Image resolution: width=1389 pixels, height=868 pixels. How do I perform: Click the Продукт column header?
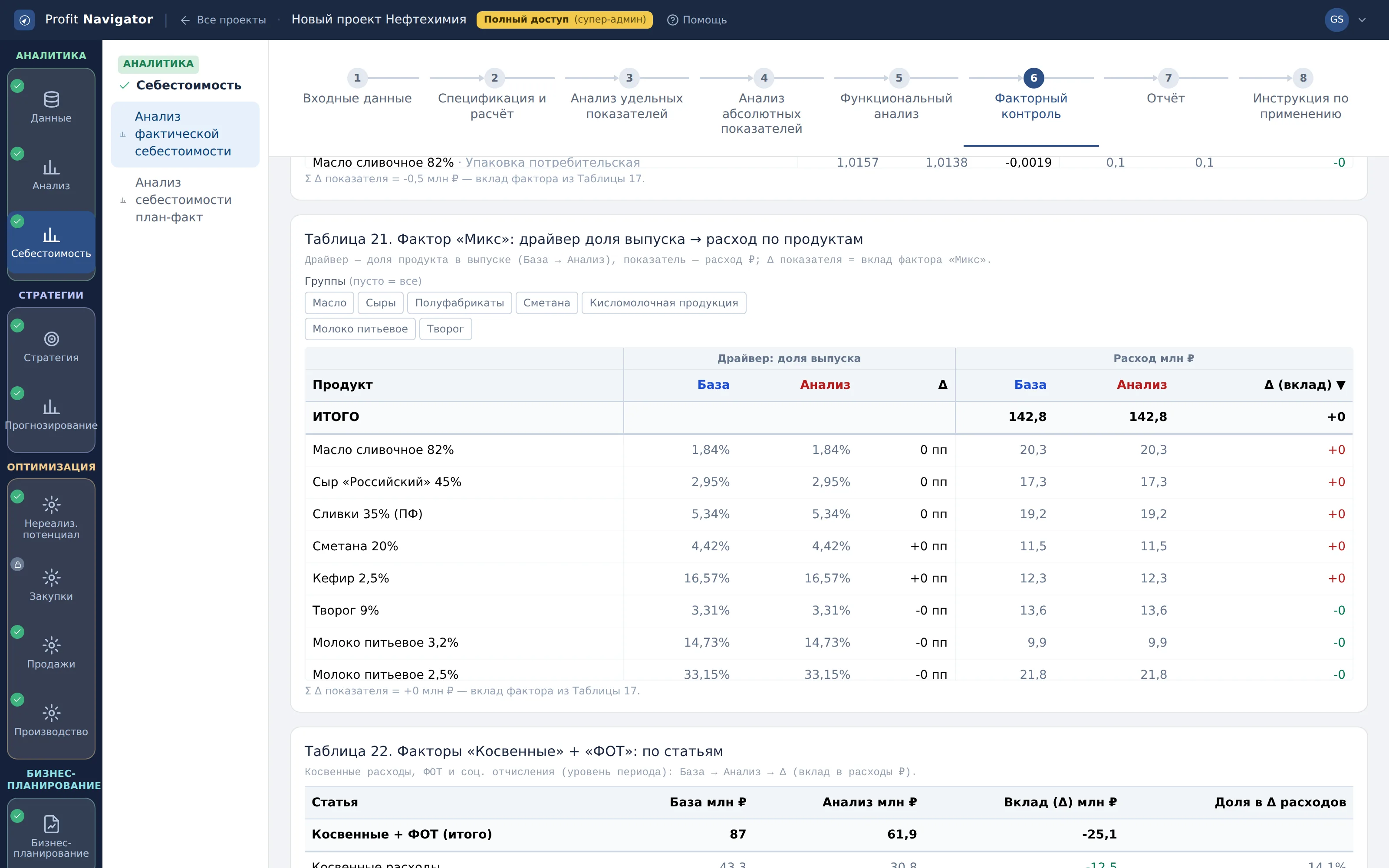(x=342, y=385)
